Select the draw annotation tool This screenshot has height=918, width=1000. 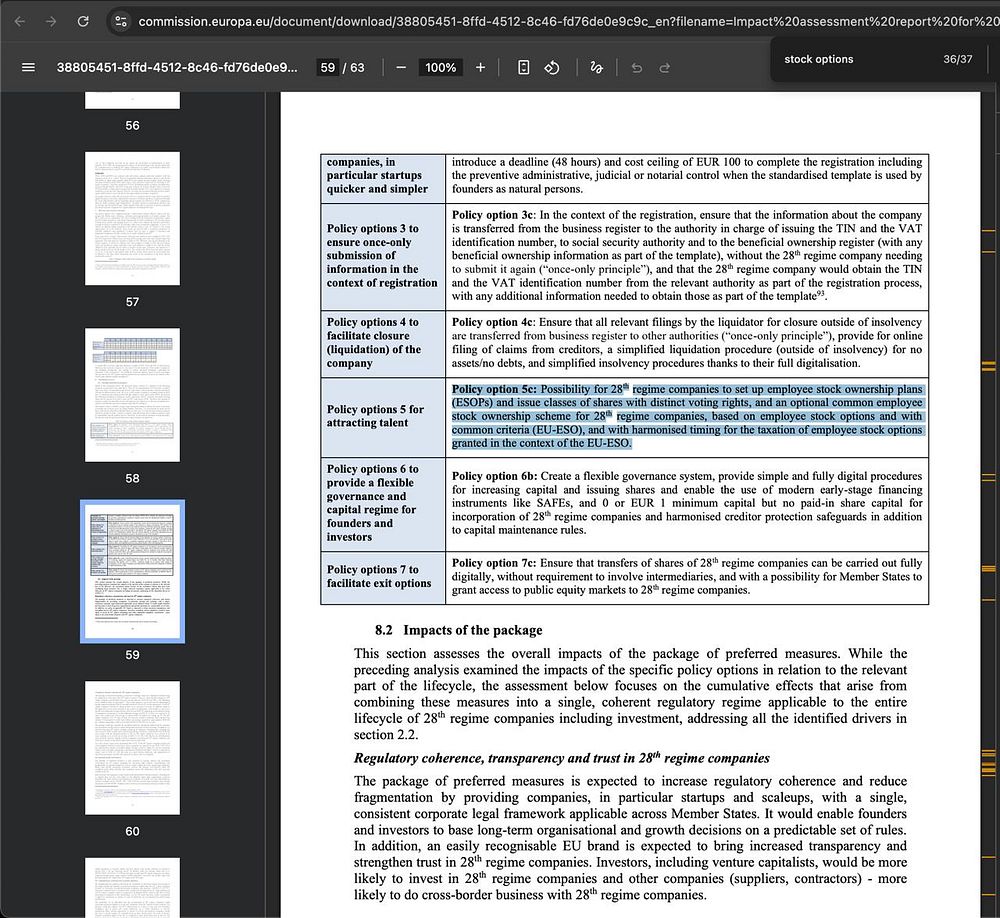click(x=596, y=67)
